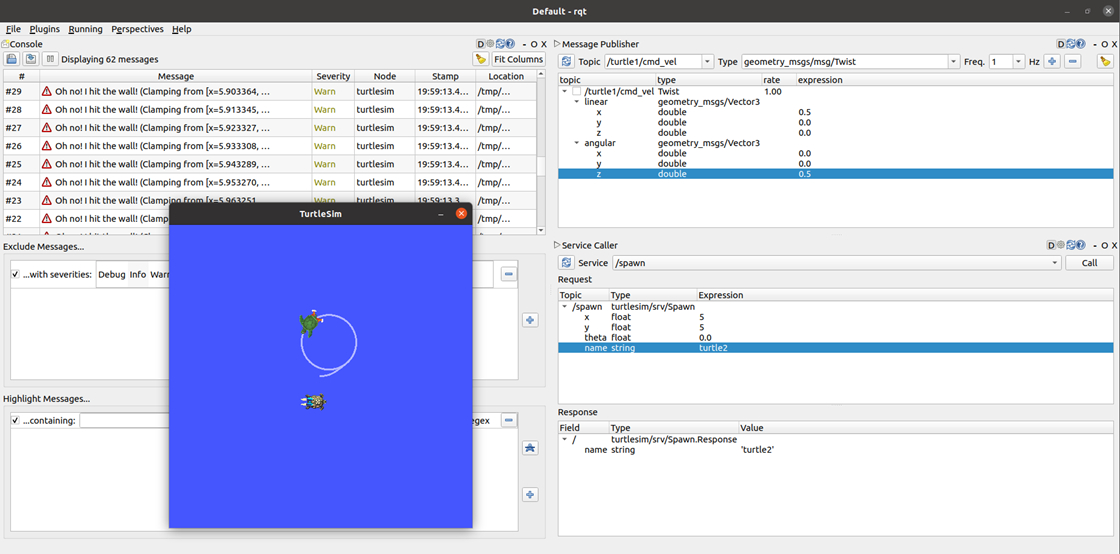Click the Service Caller reload icon
The width and height of the screenshot is (1120, 554).
[1071, 245]
